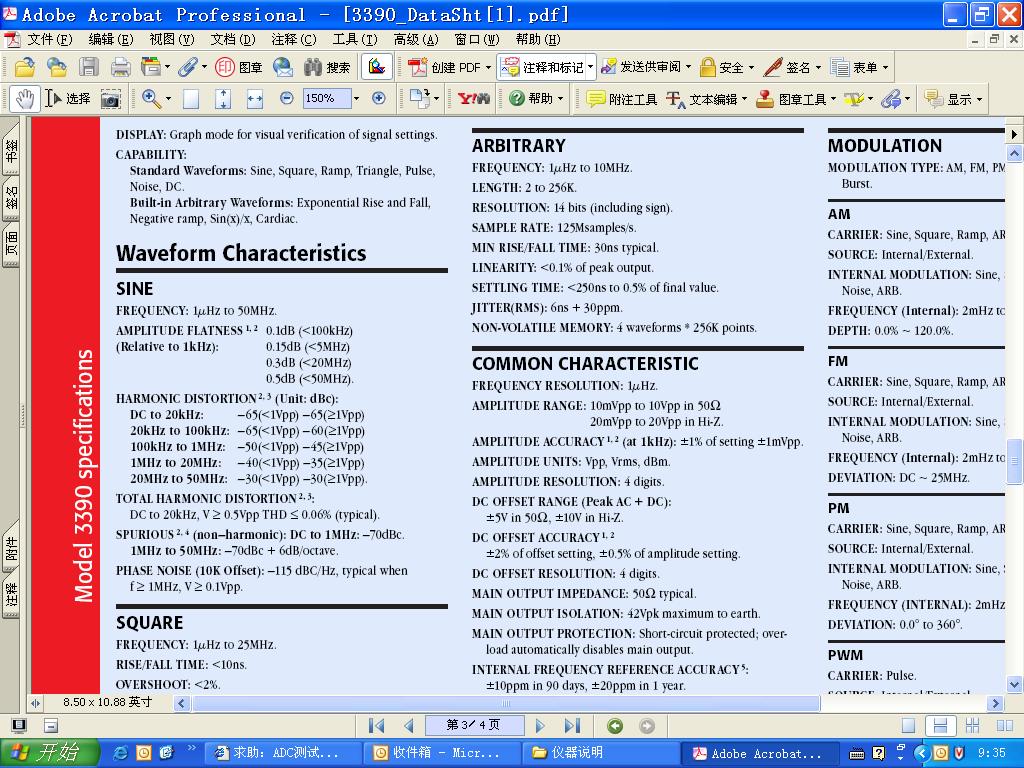Open the 视图(V) menu
The height and width of the screenshot is (768, 1024).
tap(172, 39)
